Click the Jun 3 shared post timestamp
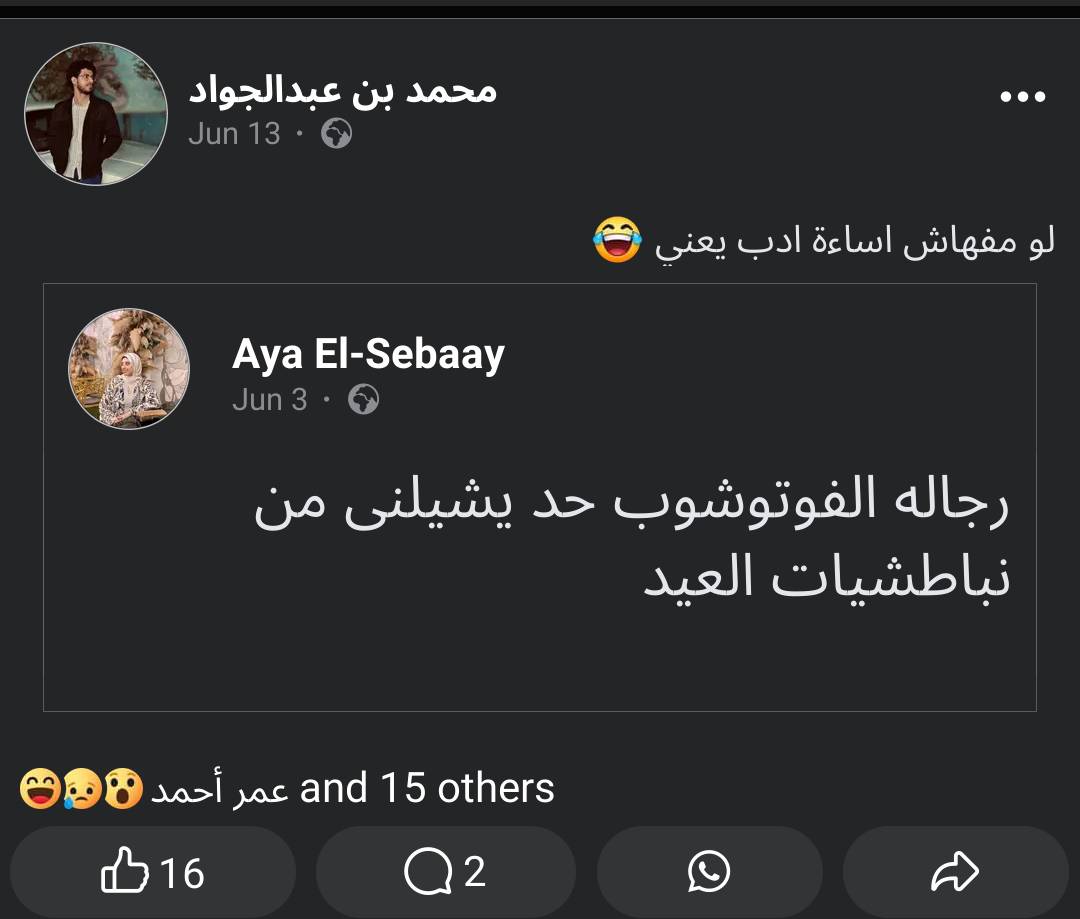Image resolution: width=1080 pixels, height=919 pixels. pyautogui.click(x=270, y=400)
